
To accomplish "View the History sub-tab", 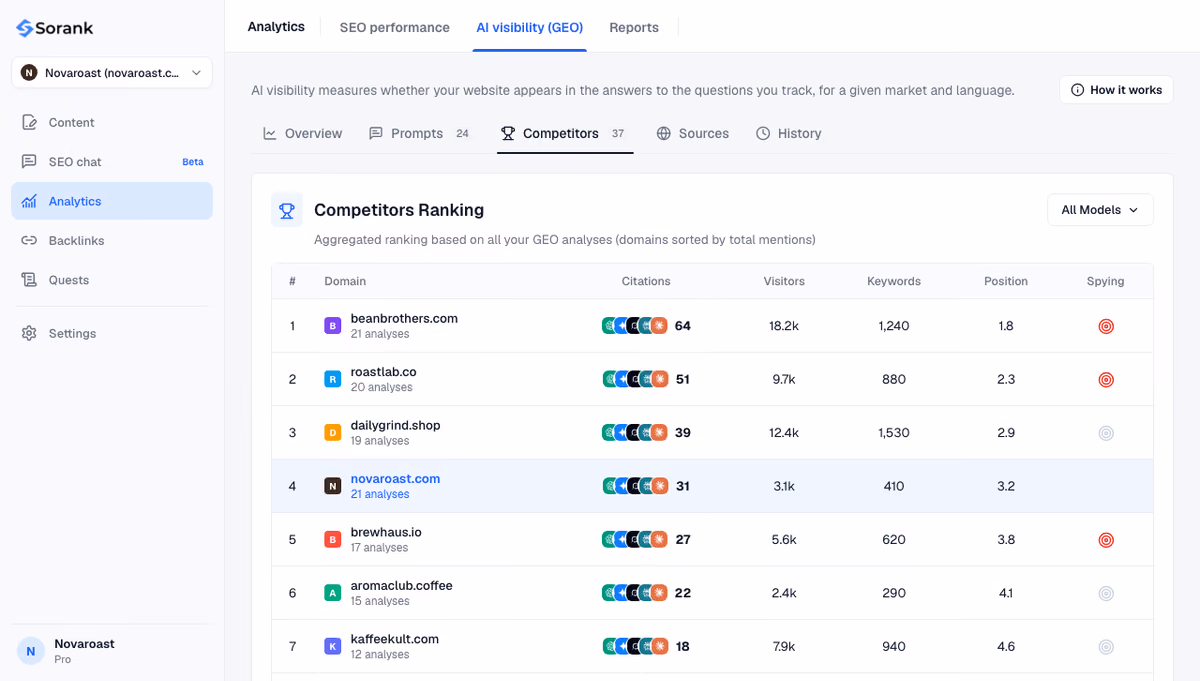I will pyautogui.click(x=789, y=133).
